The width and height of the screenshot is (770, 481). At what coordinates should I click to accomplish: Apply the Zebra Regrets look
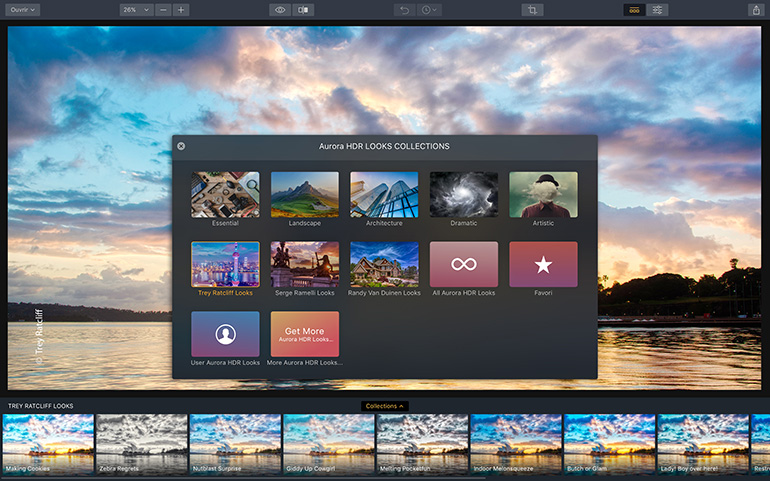pos(141,442)
